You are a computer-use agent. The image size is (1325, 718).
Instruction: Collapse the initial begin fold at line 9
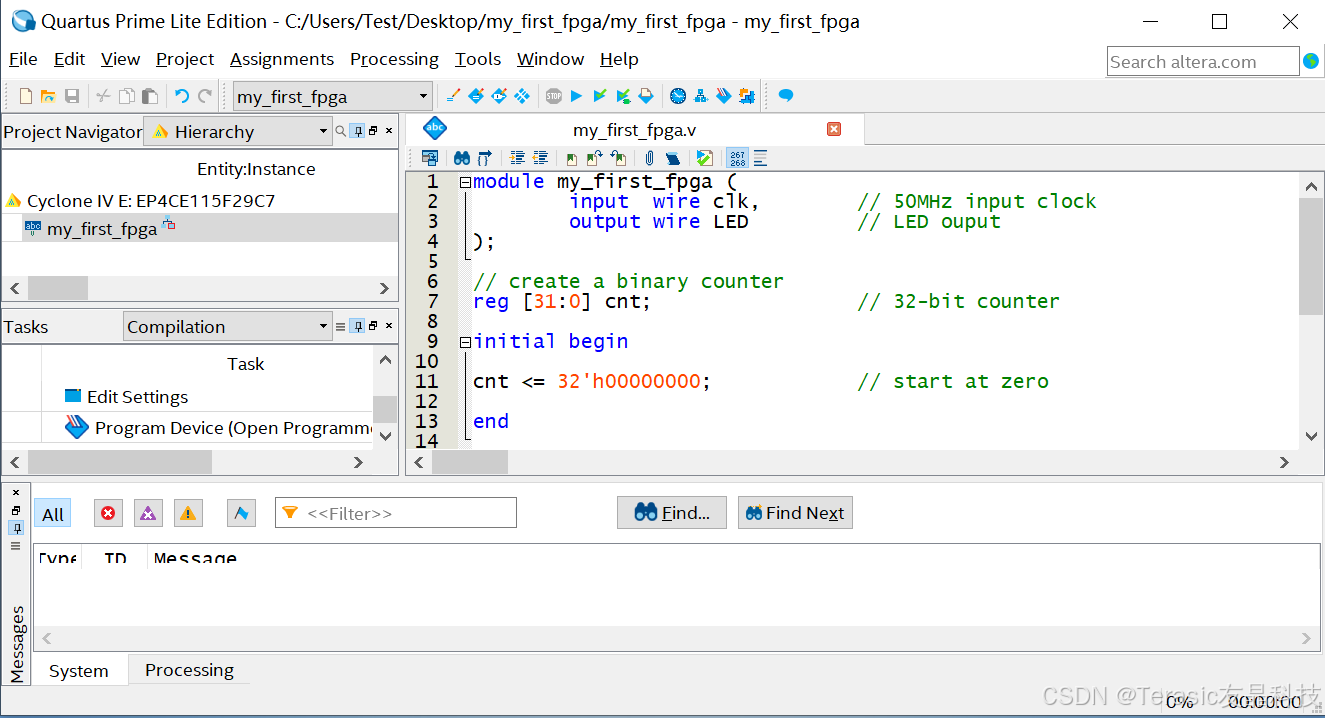coord(465,342)
